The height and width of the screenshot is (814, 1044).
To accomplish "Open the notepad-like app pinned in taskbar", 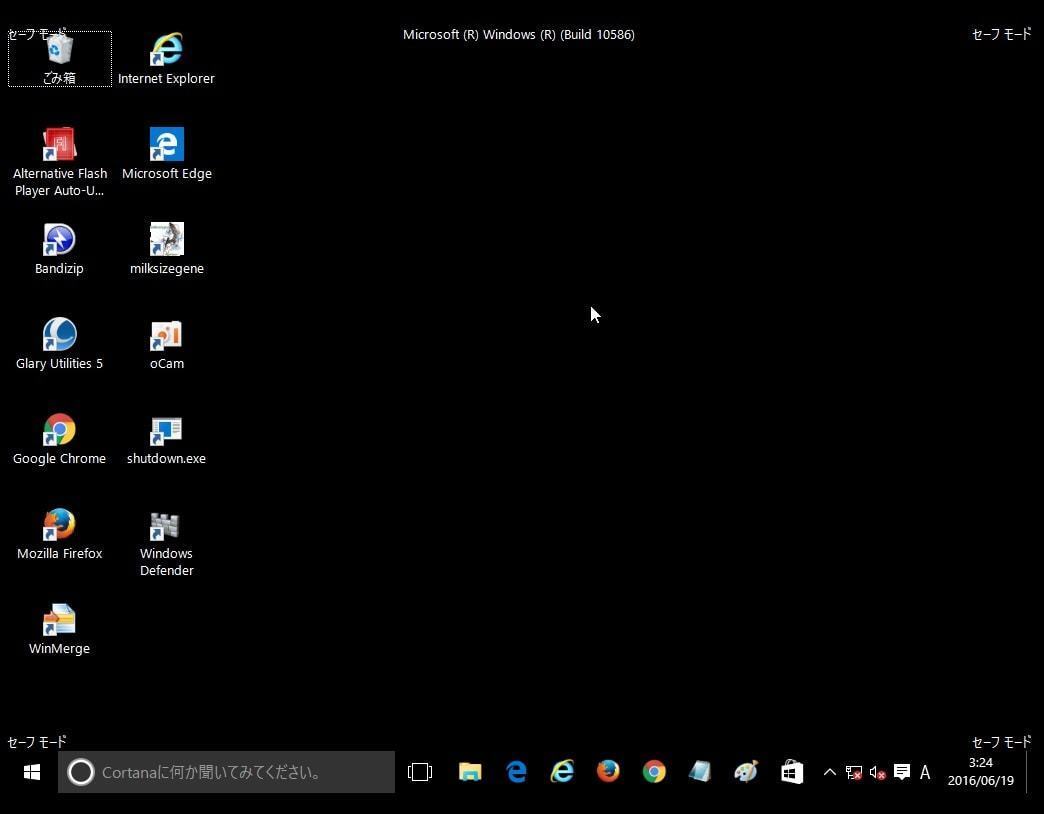I will 700,772.
